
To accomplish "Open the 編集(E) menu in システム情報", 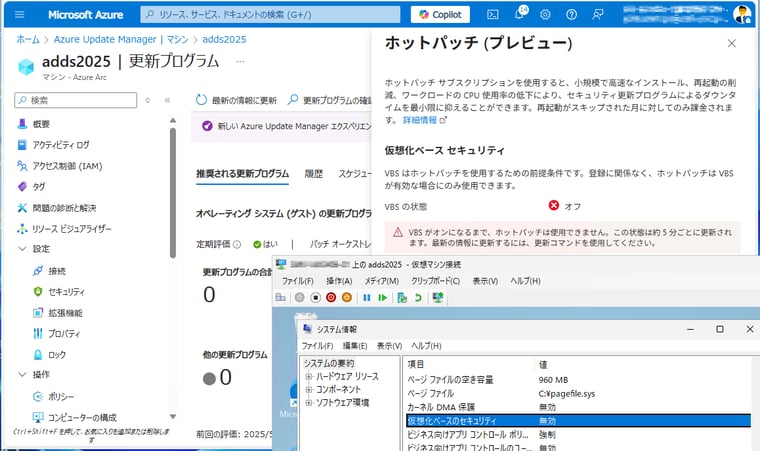I will tap(355, 346).
